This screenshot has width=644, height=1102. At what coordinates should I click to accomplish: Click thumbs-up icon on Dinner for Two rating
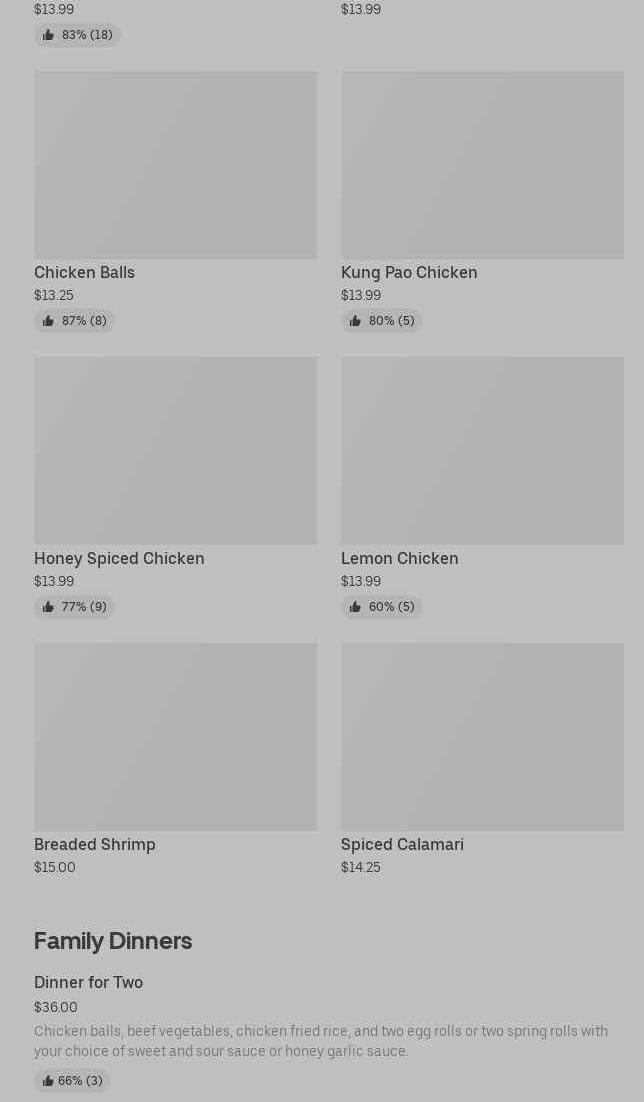coord(47,1081)
